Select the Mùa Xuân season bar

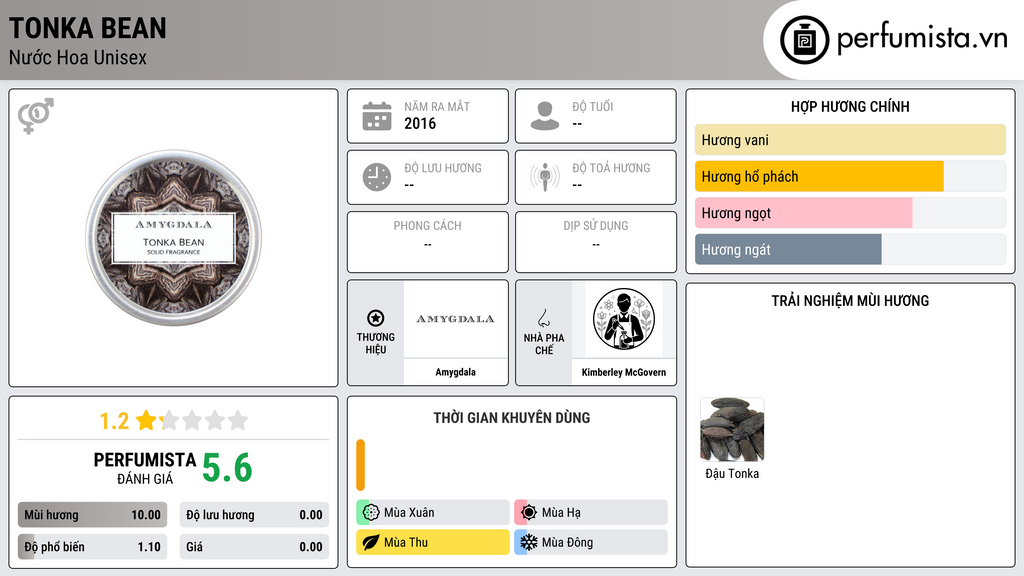click(x=433, y=513)
